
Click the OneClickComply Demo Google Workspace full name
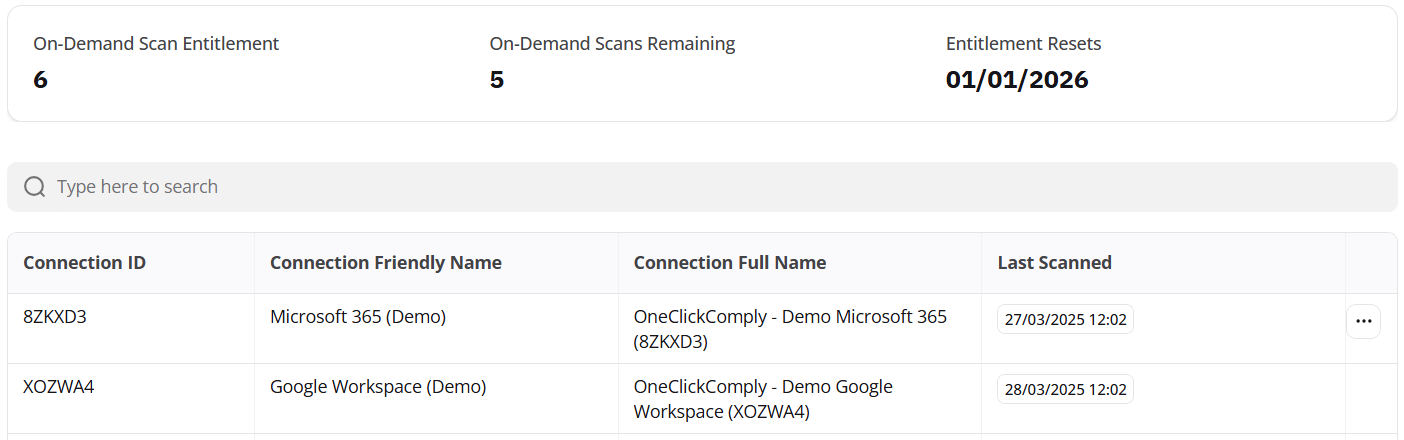pos(763,398)
